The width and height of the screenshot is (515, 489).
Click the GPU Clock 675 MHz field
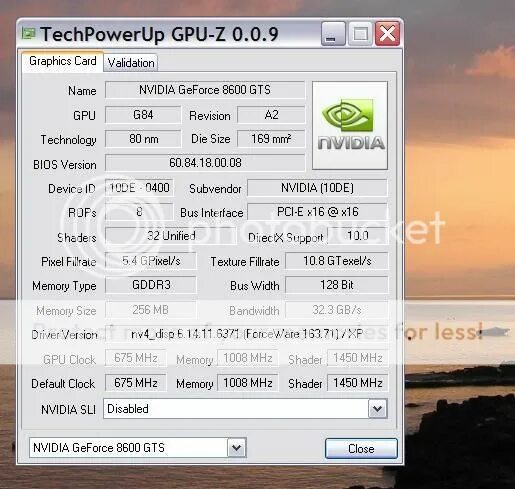pyautogui.click(x=136, y=358)
